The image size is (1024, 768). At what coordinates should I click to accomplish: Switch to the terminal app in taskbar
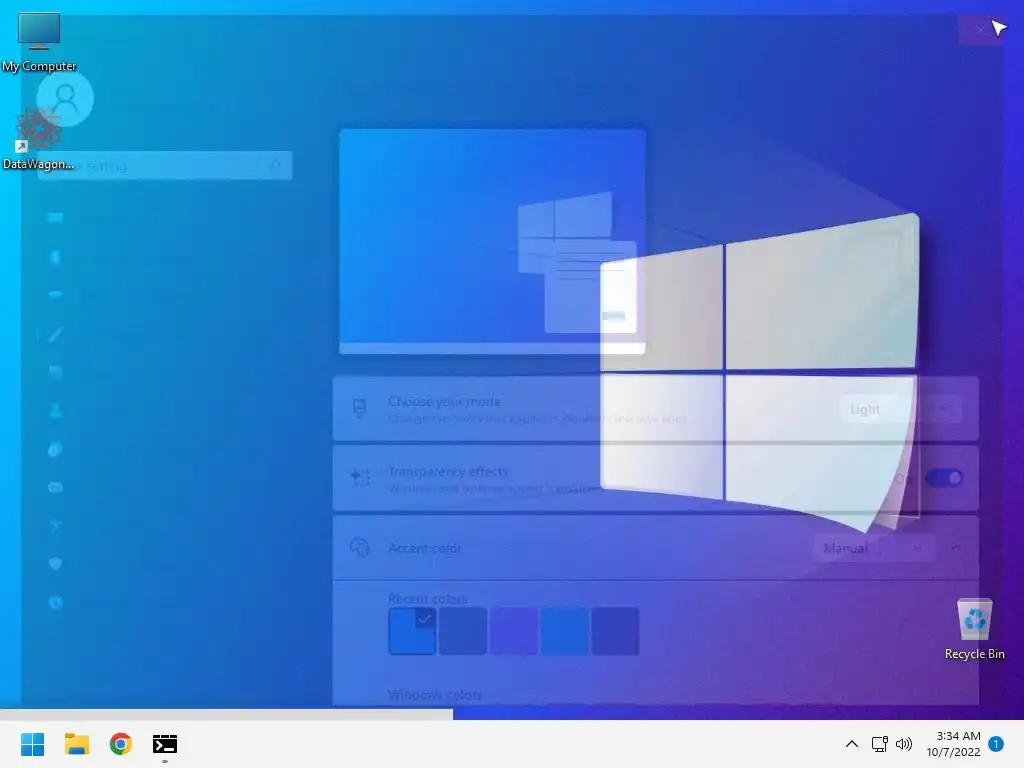click(x=165, y=744)
